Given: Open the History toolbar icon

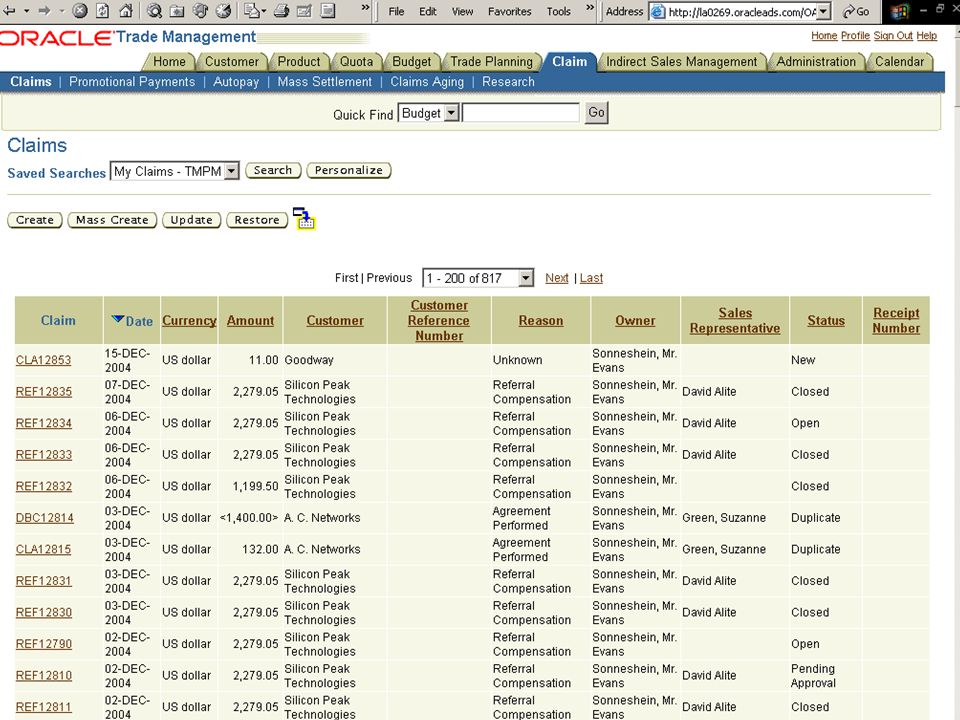Looking at the screenshot, I should click(x=223, y=11).
